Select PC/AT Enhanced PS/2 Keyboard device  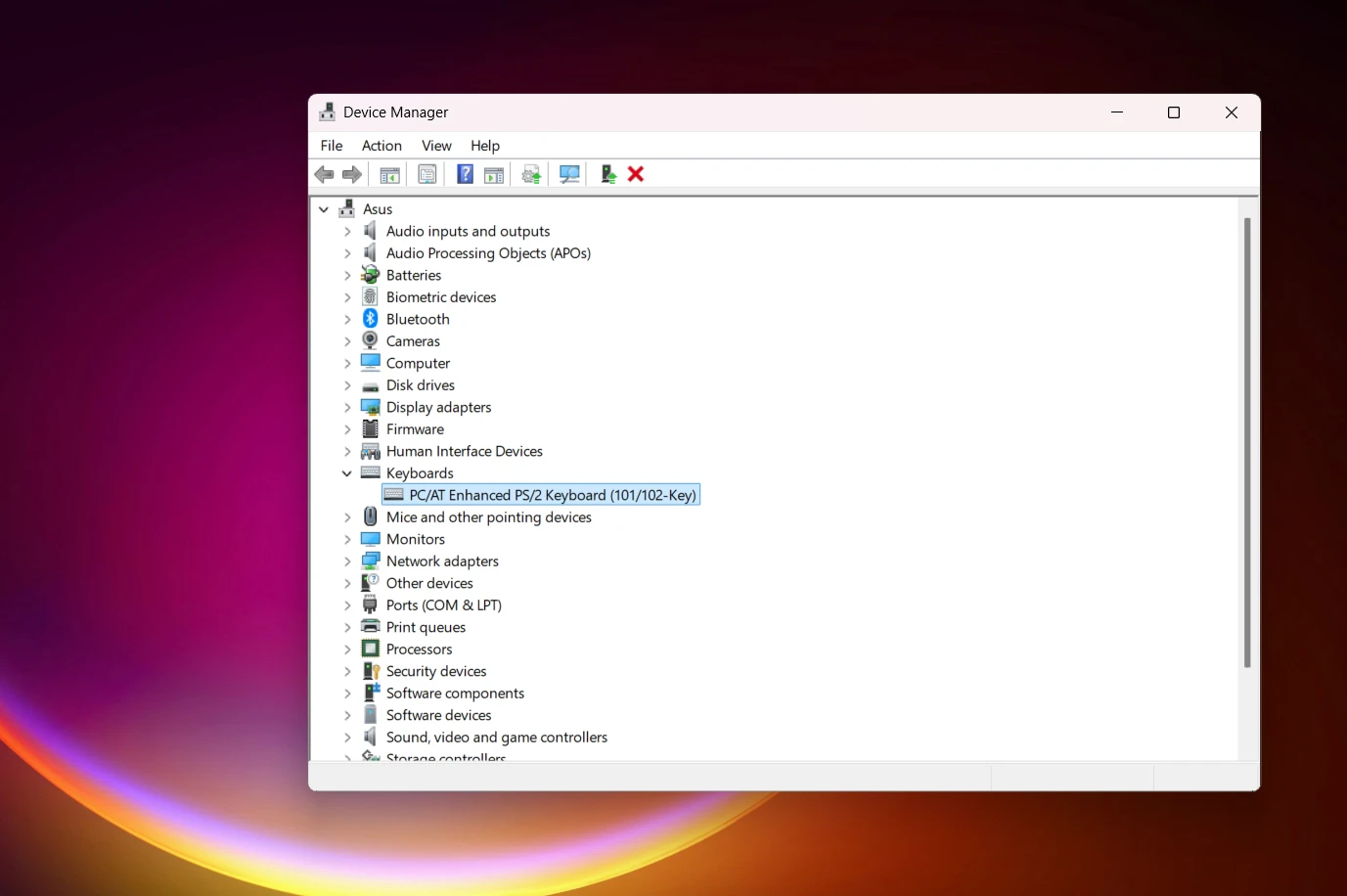pos(541,495)
